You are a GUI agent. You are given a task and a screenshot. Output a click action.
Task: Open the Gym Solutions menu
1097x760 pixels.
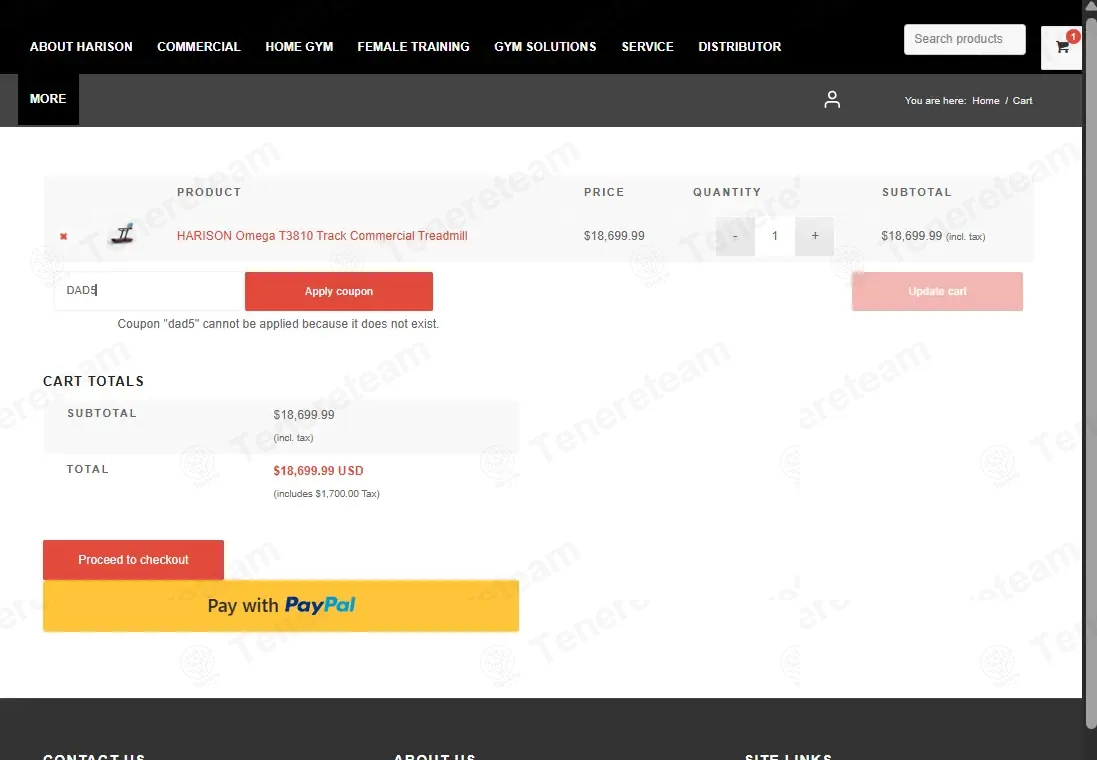[x=545, y=47]
